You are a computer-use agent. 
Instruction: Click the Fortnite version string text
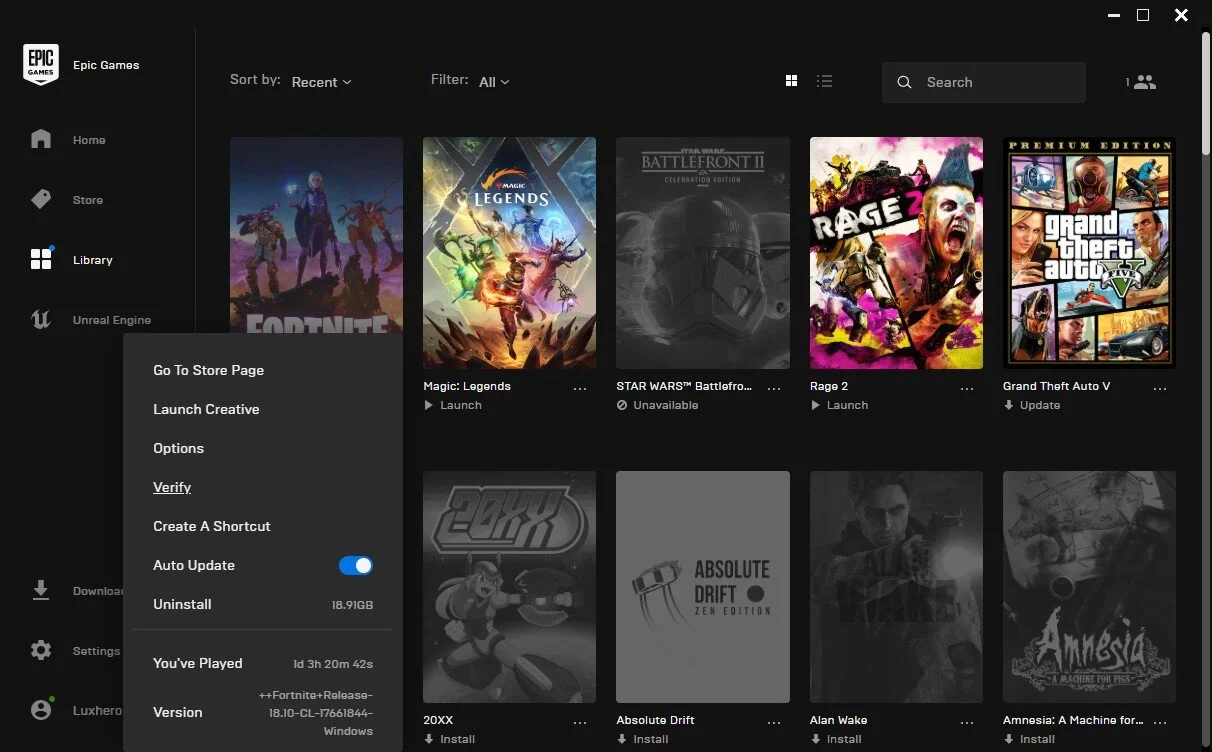pos(316,713)
